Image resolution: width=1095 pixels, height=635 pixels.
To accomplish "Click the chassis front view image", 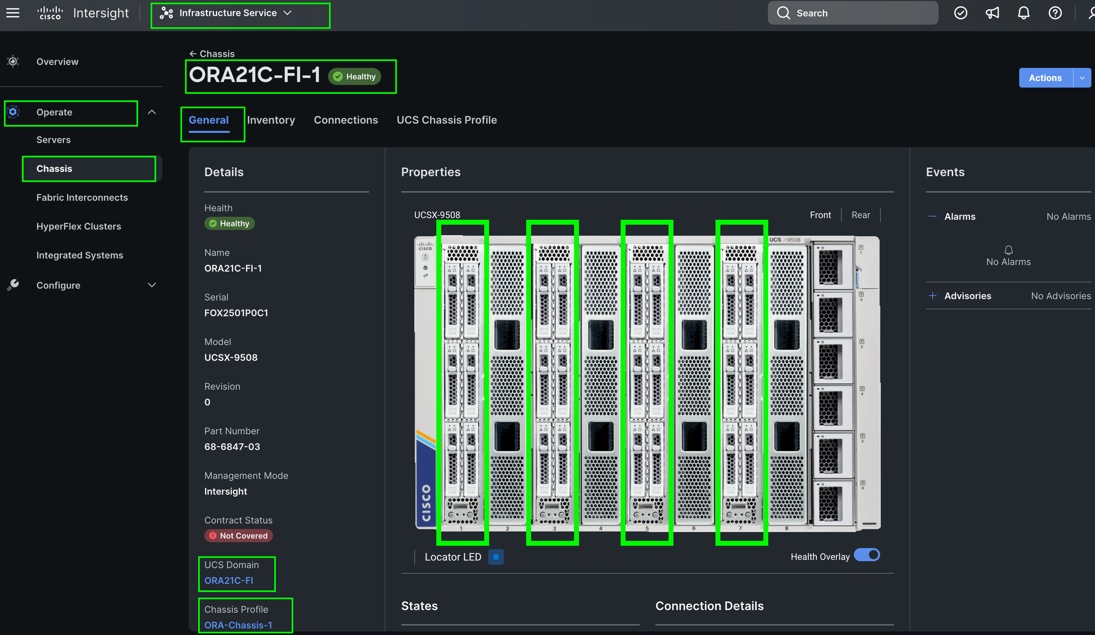I will (x=647, y=383).
